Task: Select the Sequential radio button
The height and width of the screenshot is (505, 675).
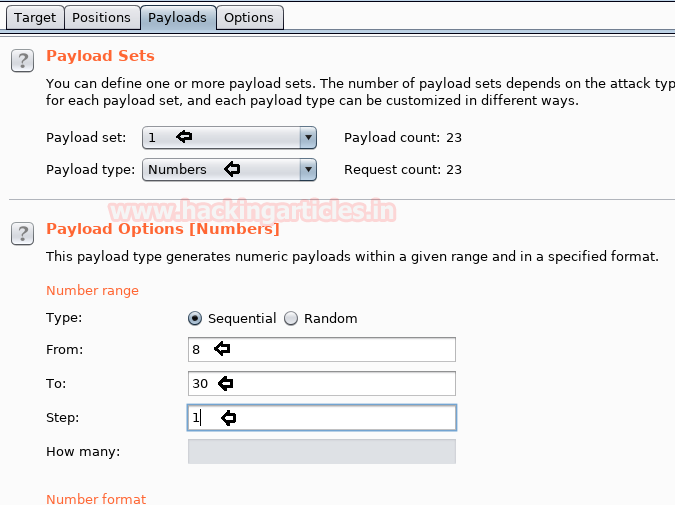Action: pos(195,318)
